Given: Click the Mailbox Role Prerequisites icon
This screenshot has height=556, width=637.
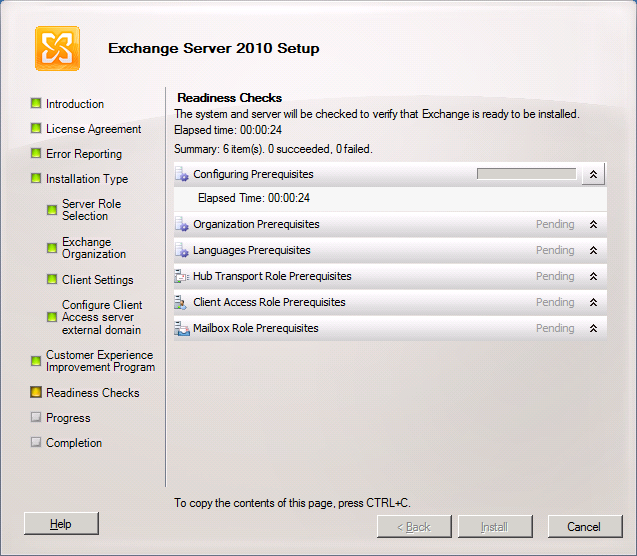Looking at the screenshot, I should (x=182, y=329).
